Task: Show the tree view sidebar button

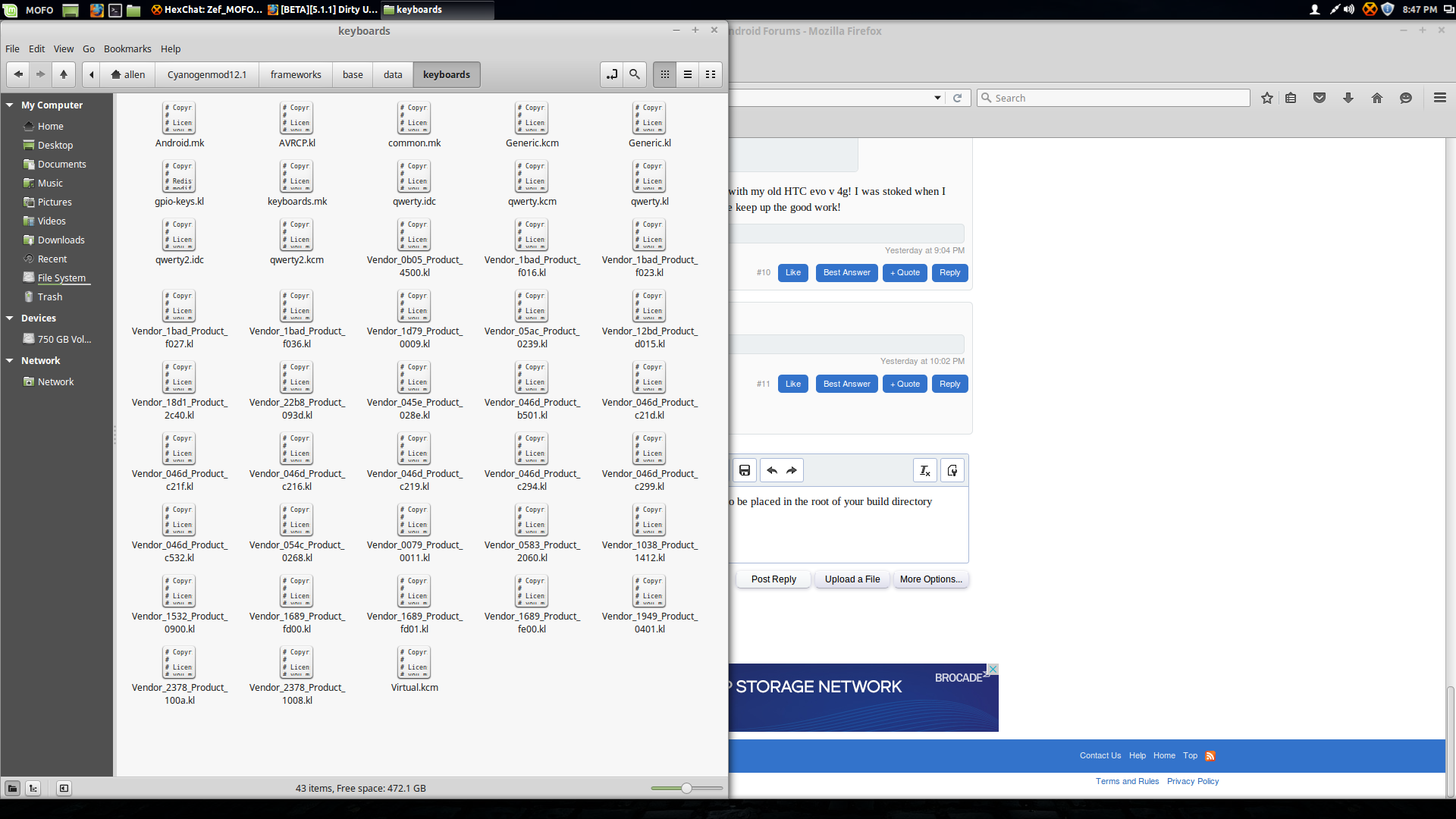Action: [x=33, y=789]
